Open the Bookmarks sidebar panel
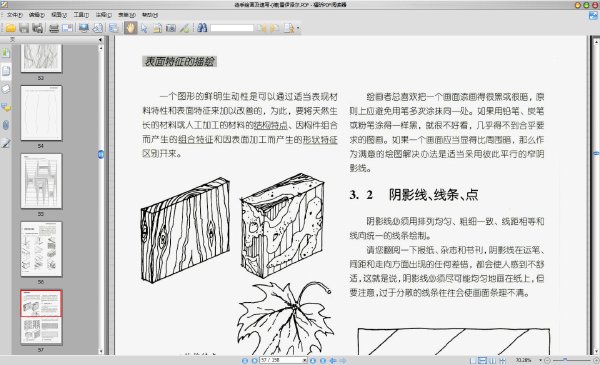 click(6, 53)
